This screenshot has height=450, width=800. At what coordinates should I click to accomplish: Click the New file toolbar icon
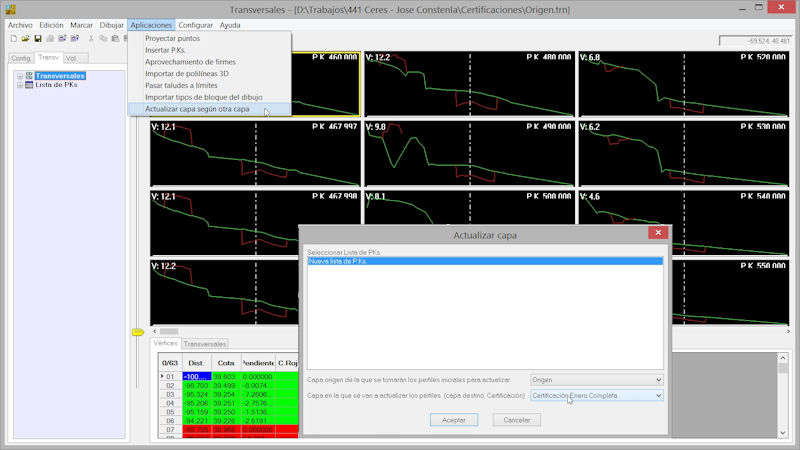[x=14, y=38]
